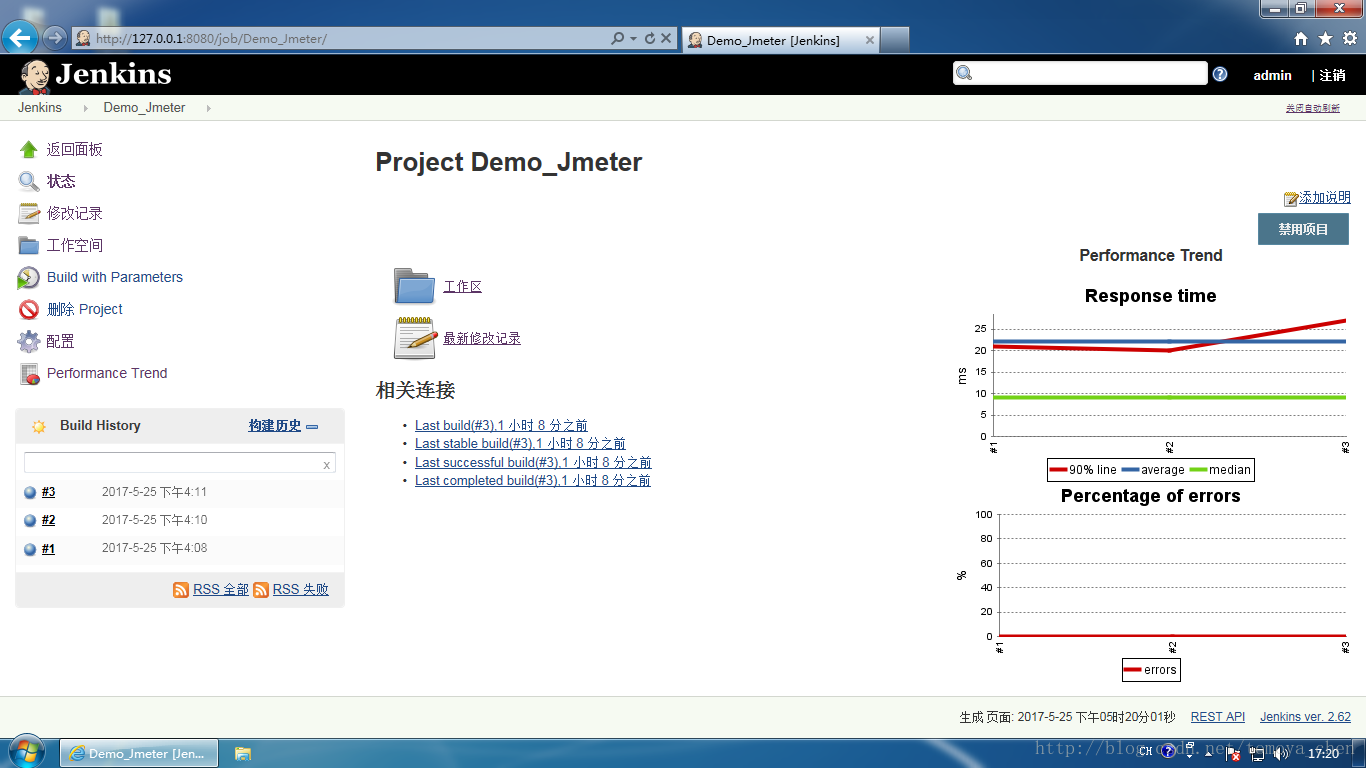Click the browser forward arrow button
The image size is (1366, 768).
(54, 38)
